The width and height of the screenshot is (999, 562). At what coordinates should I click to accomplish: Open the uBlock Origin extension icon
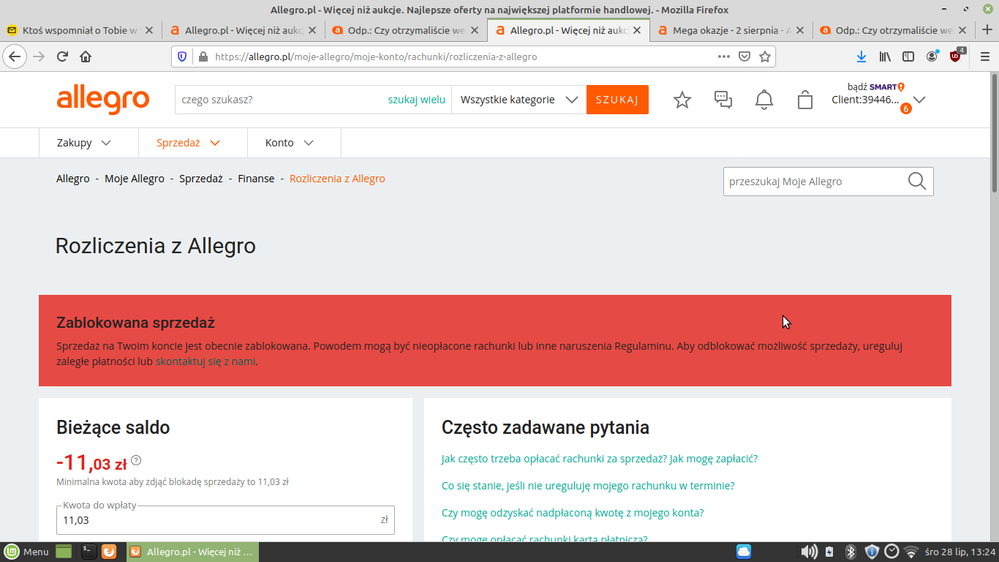click(x=956, y=56)
